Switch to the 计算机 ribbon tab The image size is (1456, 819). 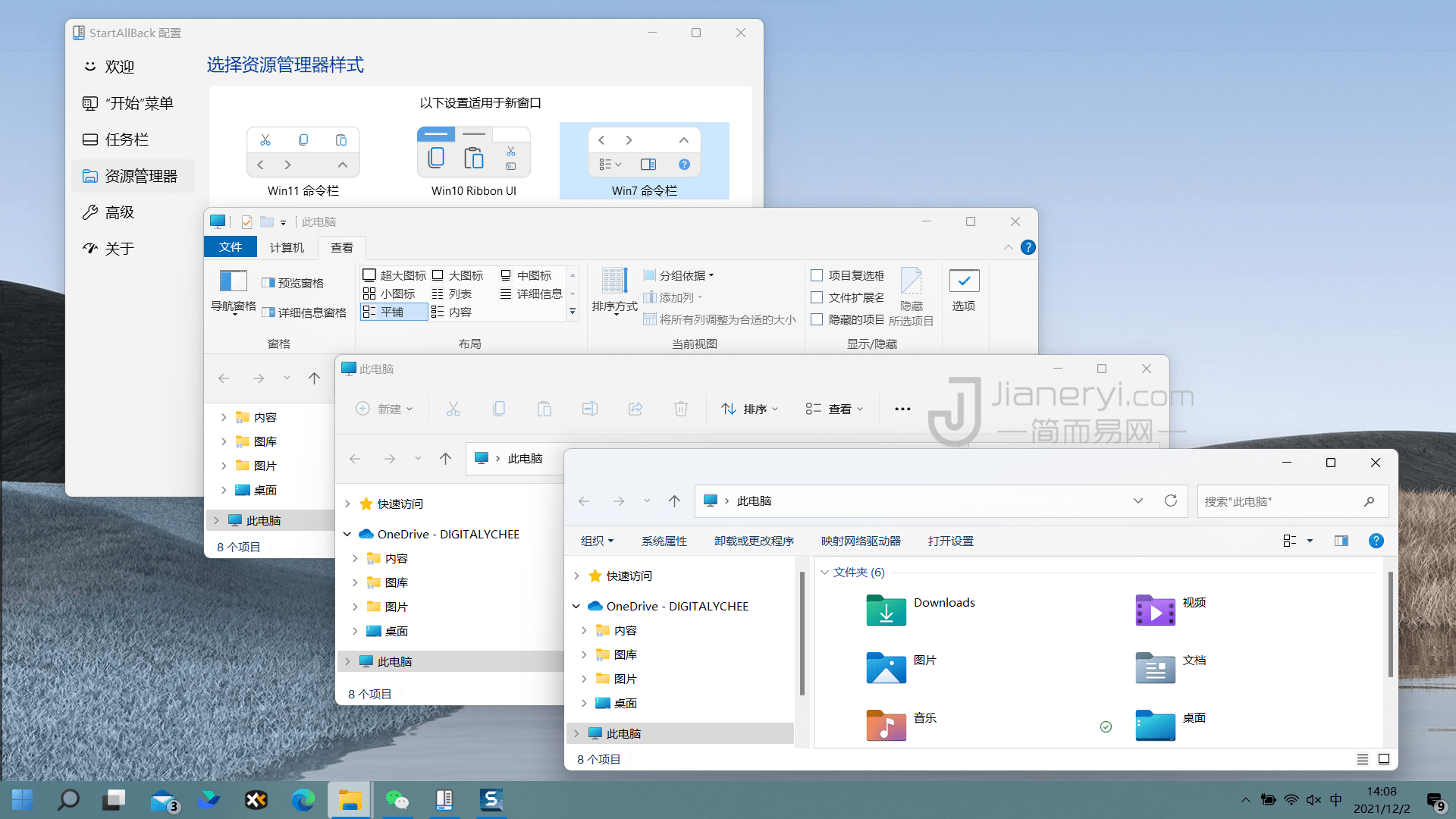(x=286, y=247)
